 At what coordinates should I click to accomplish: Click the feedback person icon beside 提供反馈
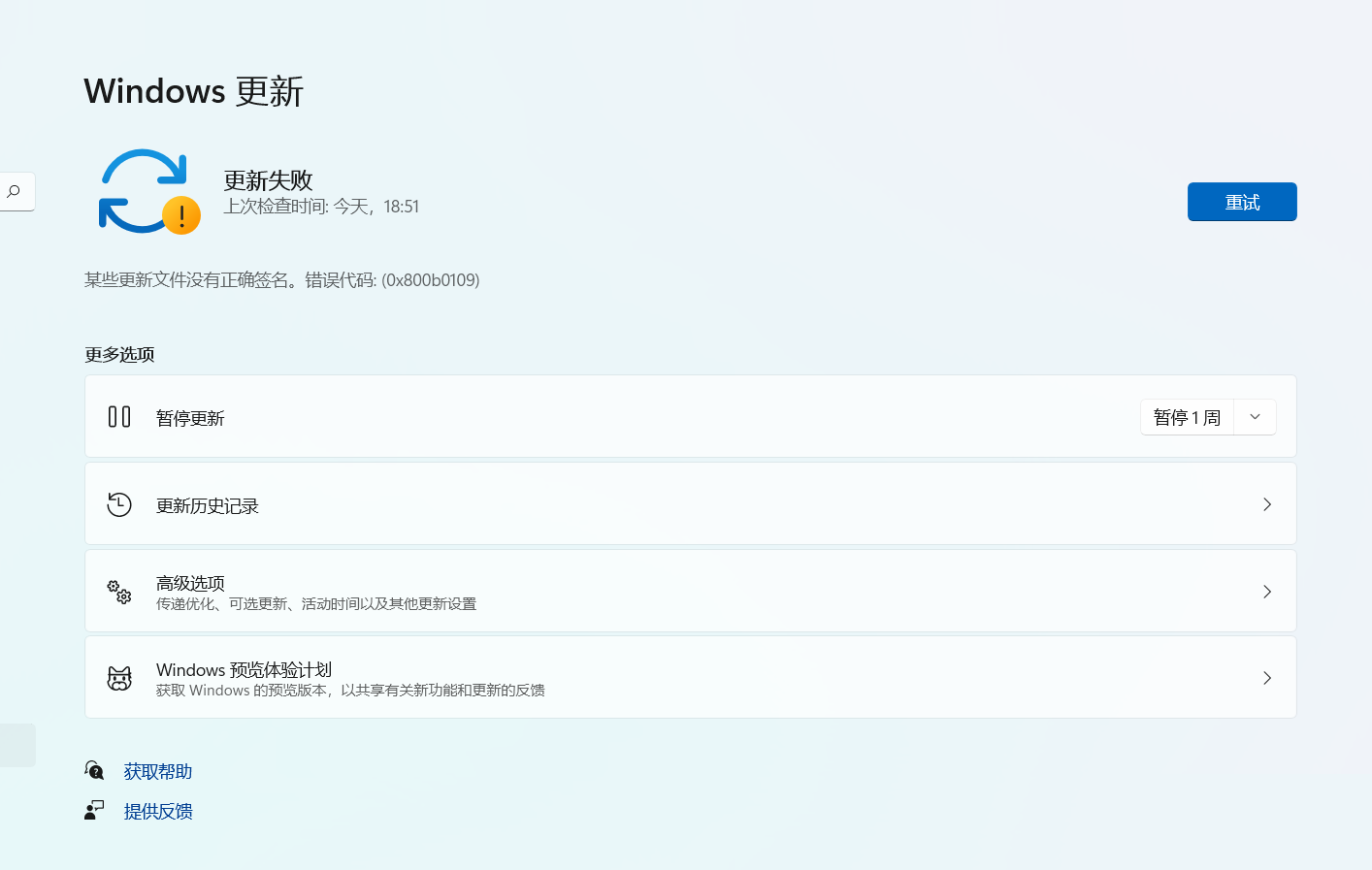click(x=93, y=809)
